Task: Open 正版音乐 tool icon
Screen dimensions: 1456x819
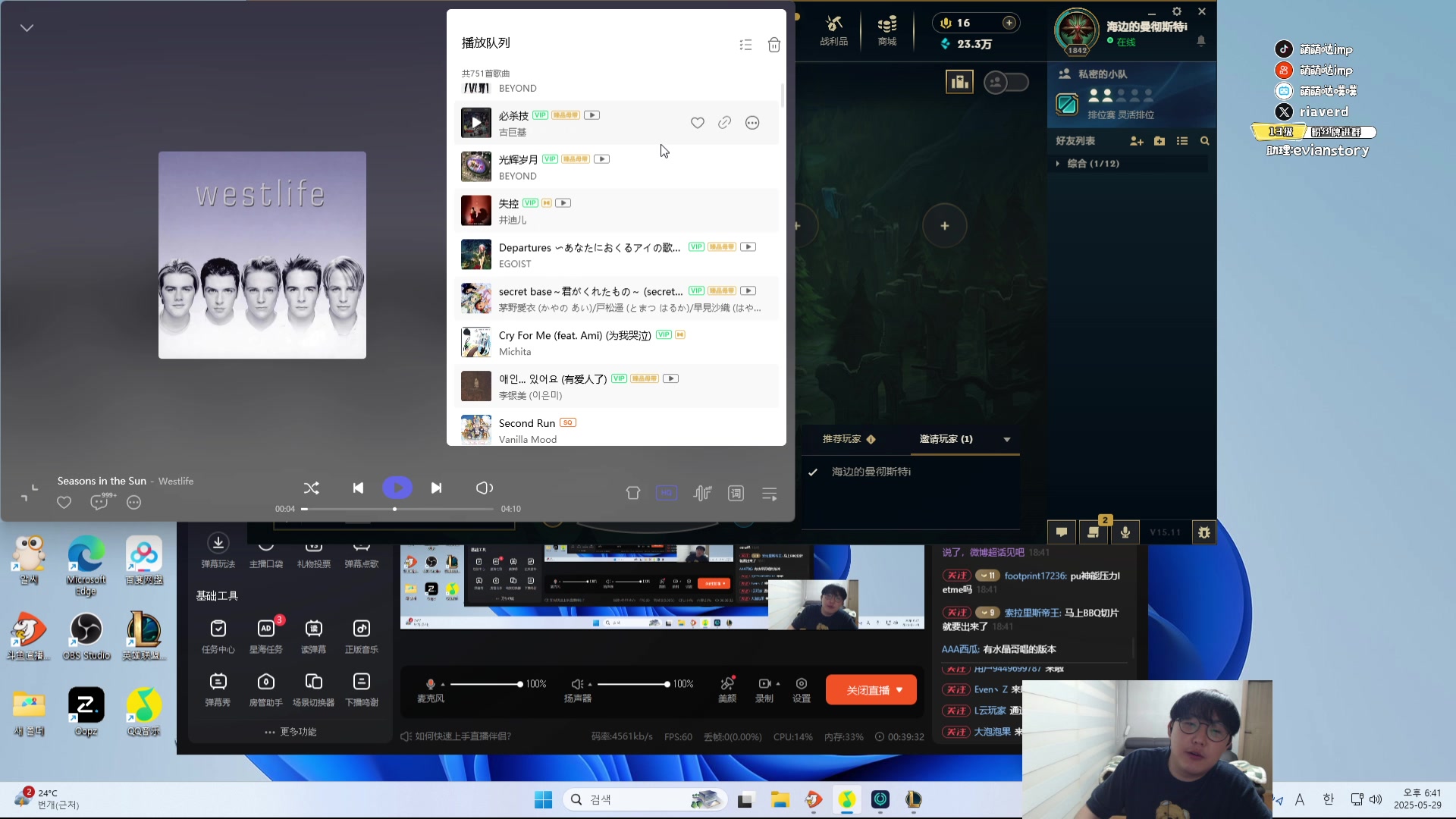Action: 362,637
